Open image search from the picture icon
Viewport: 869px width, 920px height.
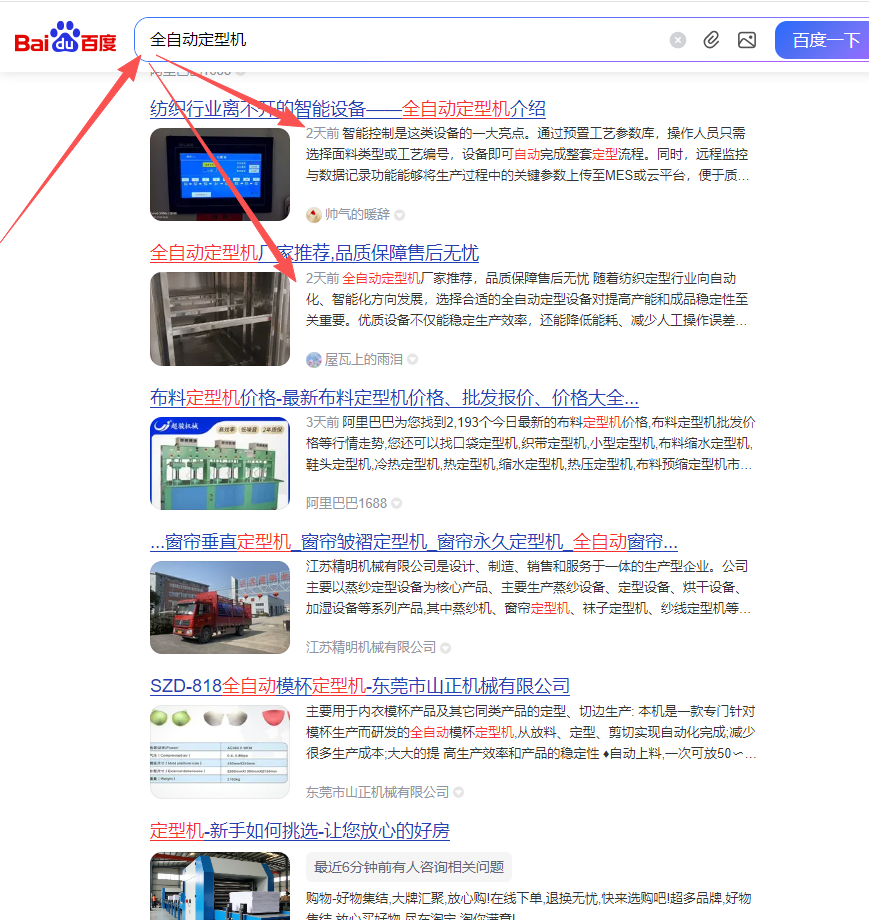coord(746,40)
